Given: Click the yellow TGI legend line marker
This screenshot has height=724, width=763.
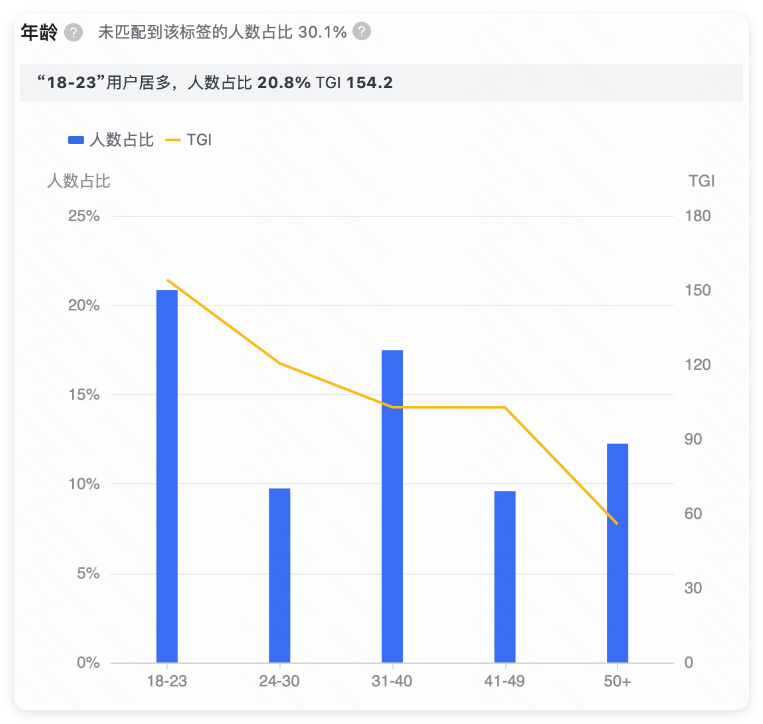Looking at the screenshot, I should point(172,140).
